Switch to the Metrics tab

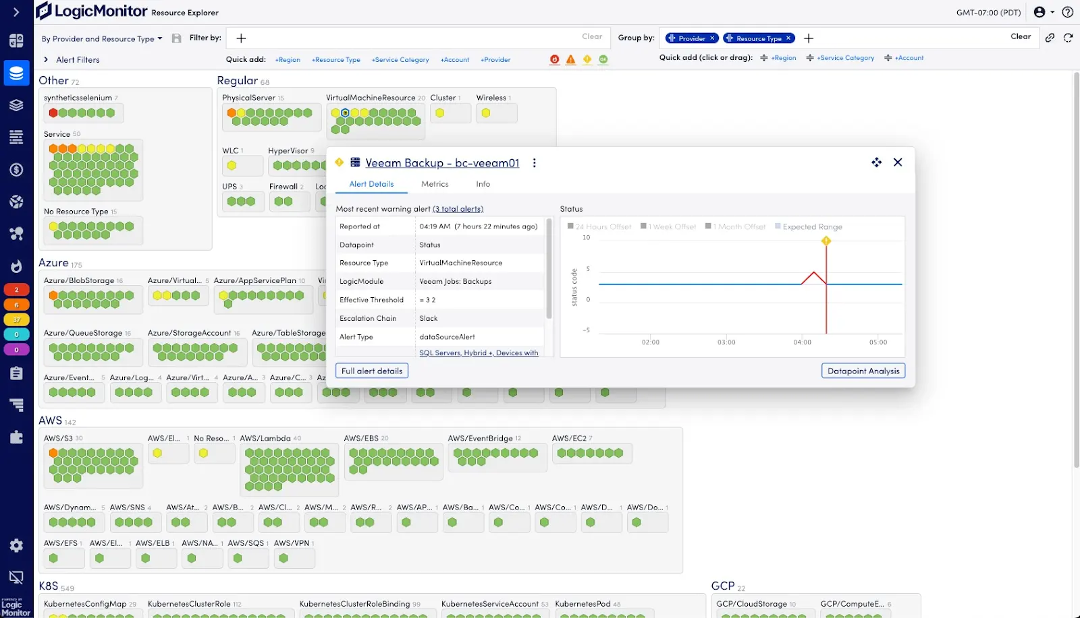435,184
